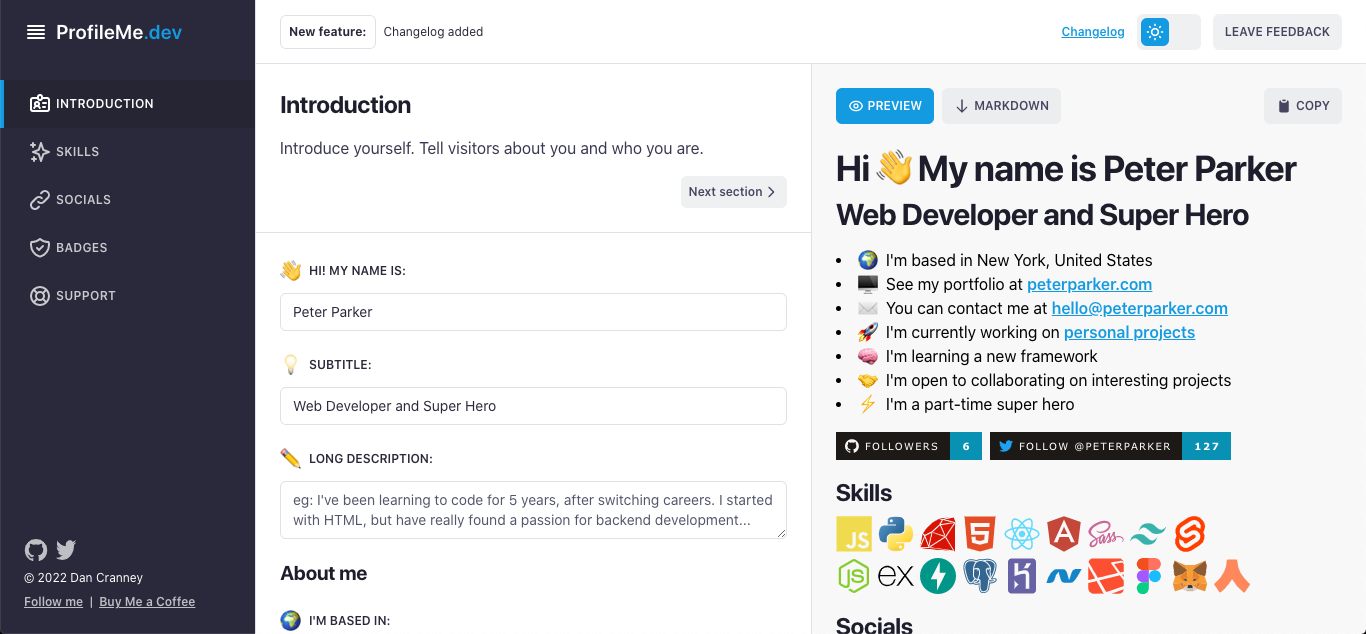Open the Socials section from the sidebar
This screenshot has width=1366, height=634.
[x=83, y=199]
